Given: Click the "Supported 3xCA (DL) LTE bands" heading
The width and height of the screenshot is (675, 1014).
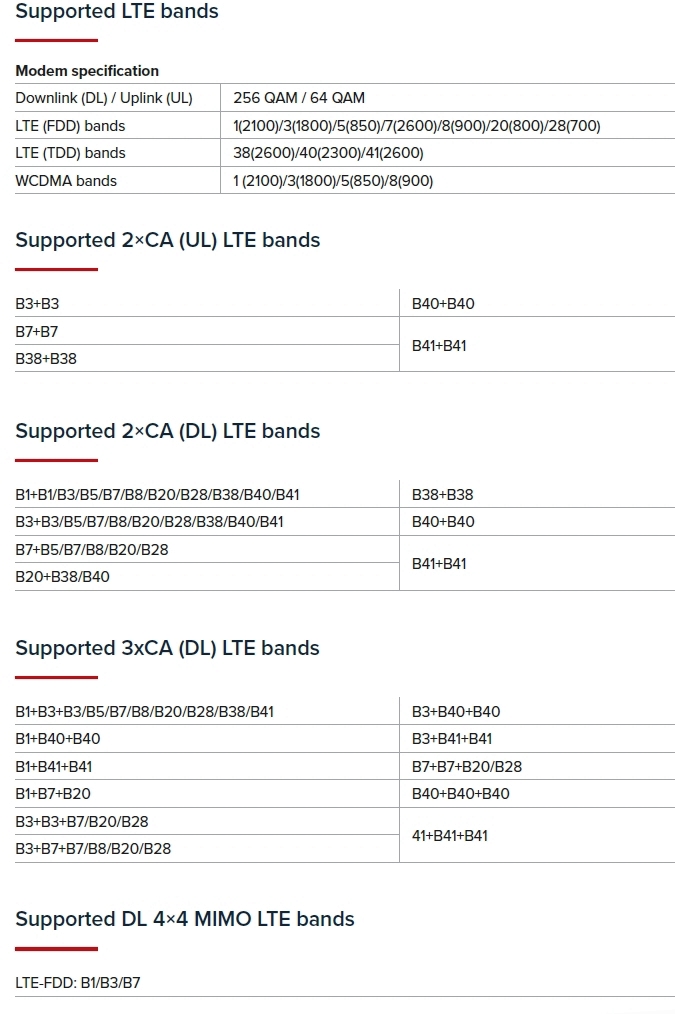Looking at the screenshot, I should click(x=167, y=648).
